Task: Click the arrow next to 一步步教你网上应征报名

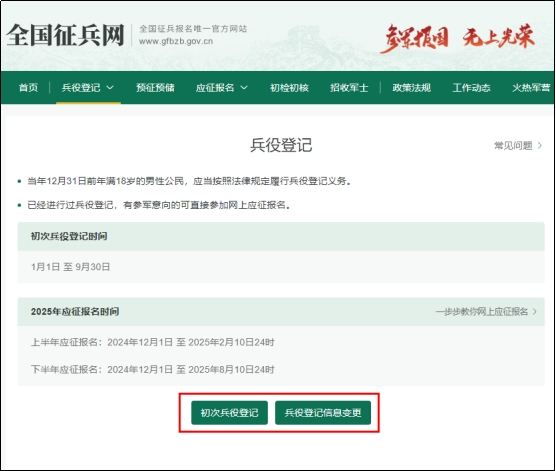Action: pyautogui.click(x=535, y=312)
